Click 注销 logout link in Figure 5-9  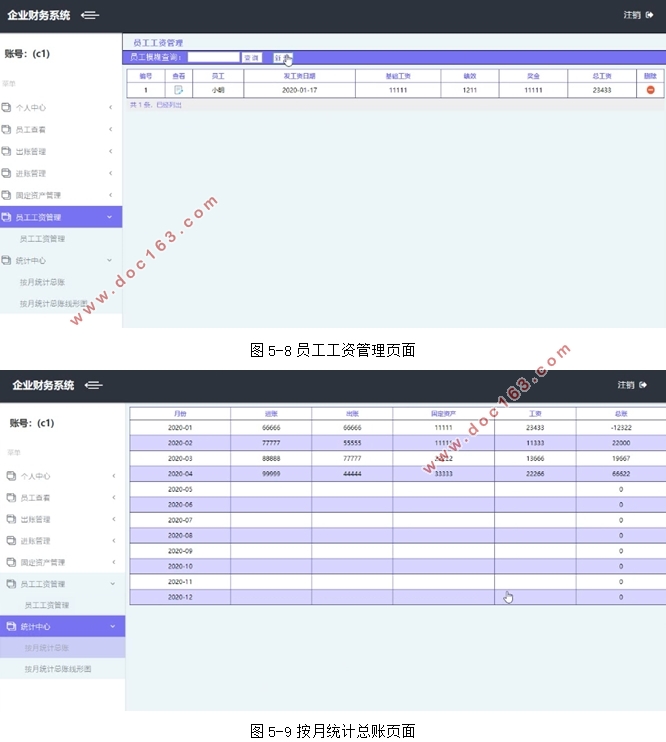click(626, 385)
